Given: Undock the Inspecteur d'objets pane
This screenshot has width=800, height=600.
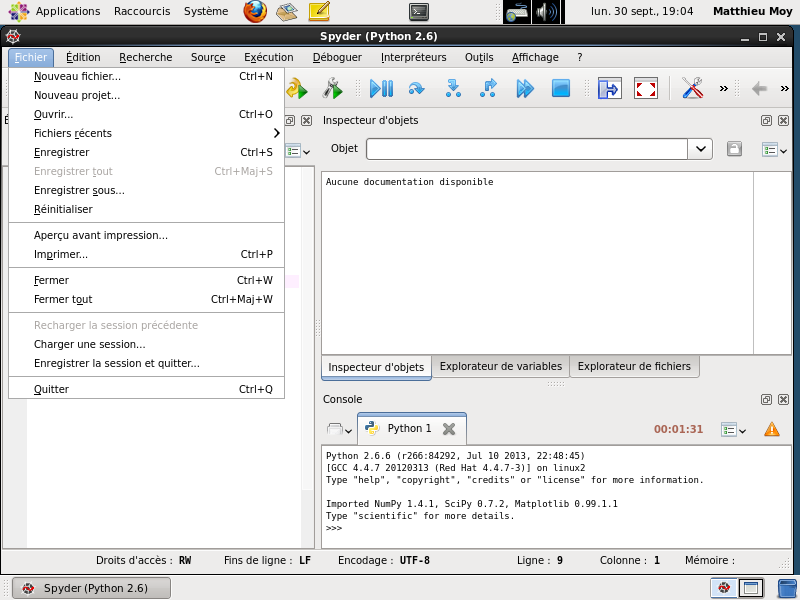Looking at the screenshot, I should tap(766, 120).
